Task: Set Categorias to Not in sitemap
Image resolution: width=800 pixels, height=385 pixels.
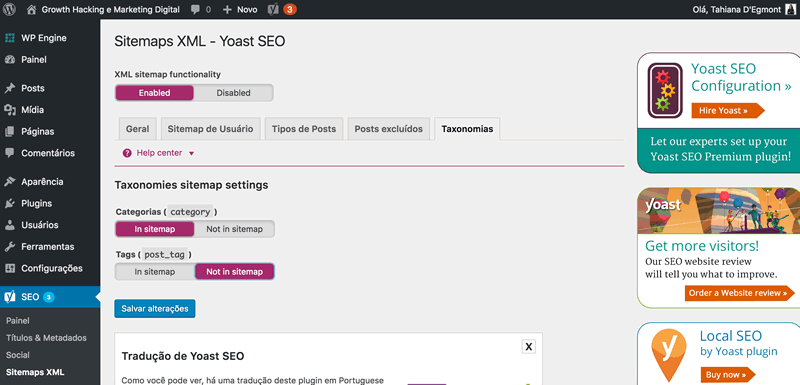Action: click(x=234, y=229)
